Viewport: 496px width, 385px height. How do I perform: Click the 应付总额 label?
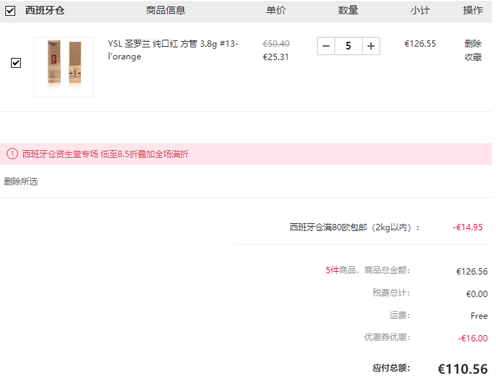coord(391,368)
